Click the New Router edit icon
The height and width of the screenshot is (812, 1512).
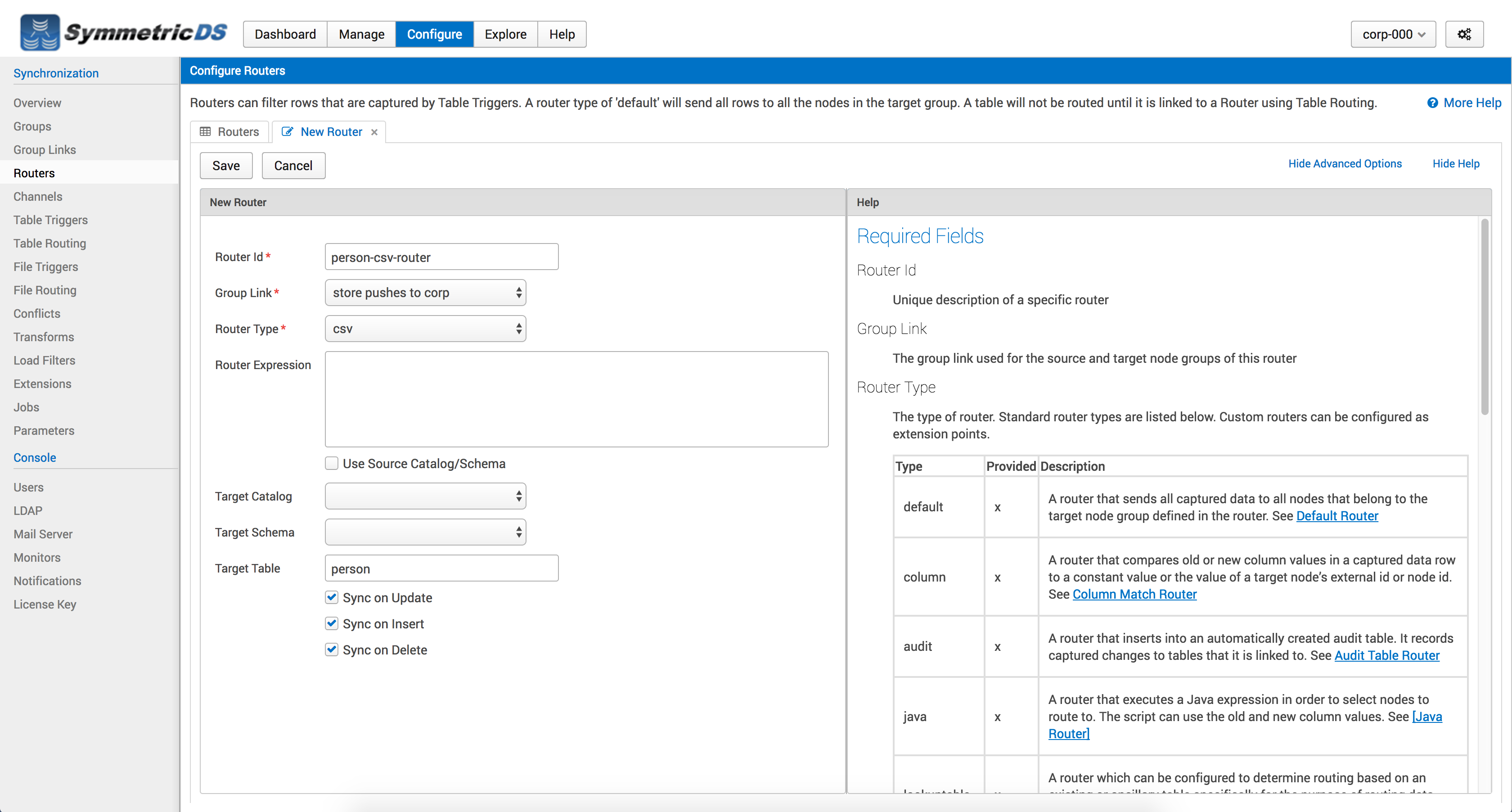(287, 131)
